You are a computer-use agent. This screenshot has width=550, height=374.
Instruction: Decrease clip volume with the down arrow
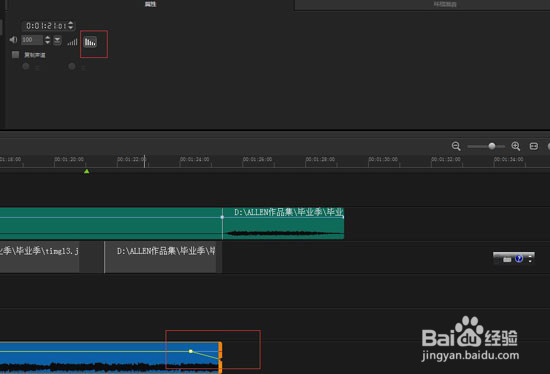click(47, 42)
